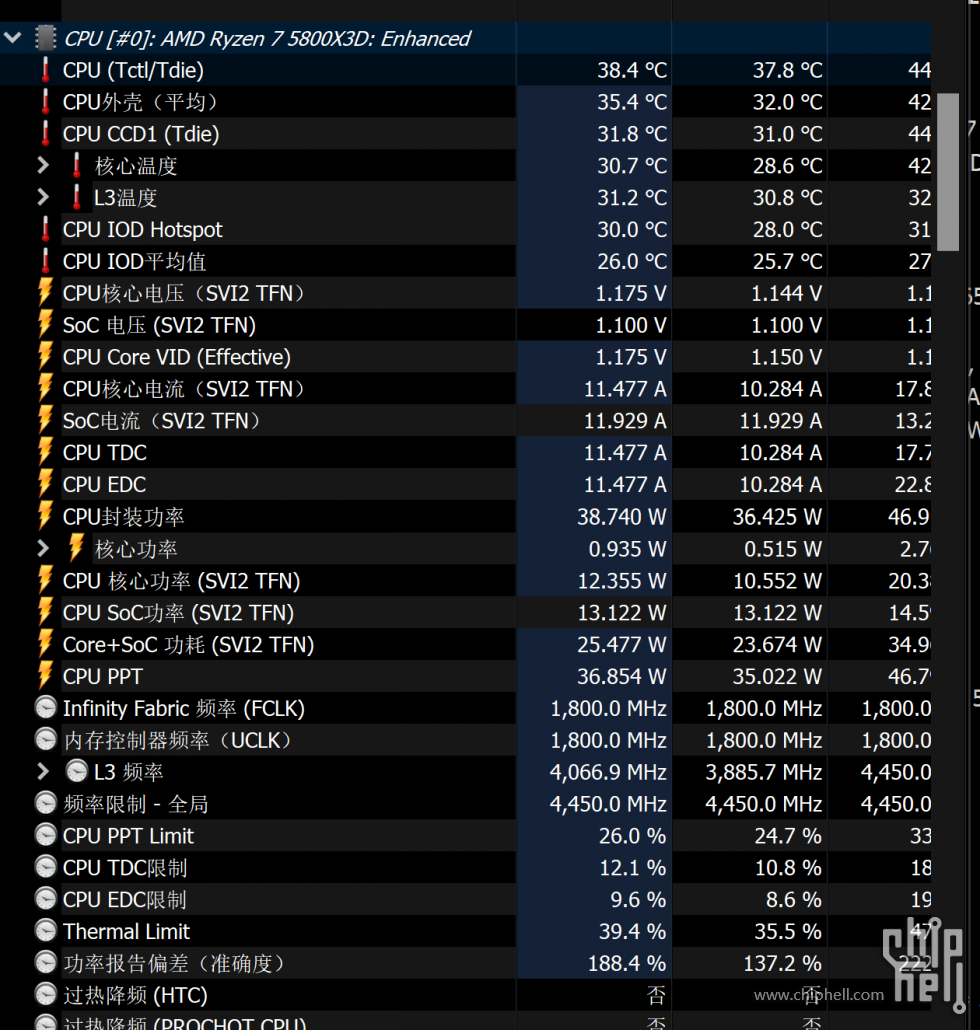The height and width of the screenshot is (1030, 980).
Task: Click thermometer icon beside CPU (Tctl/Tdie)
Action: coord(45,70)
